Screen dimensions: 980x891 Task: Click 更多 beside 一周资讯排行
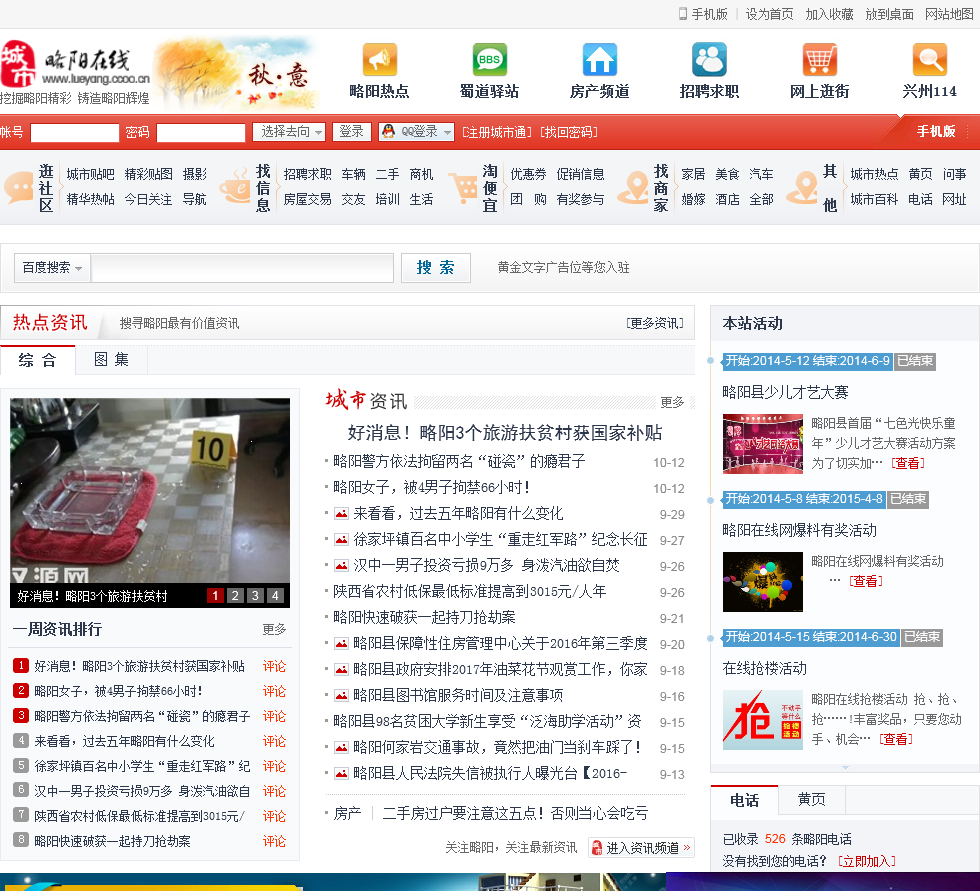(274, 629)
